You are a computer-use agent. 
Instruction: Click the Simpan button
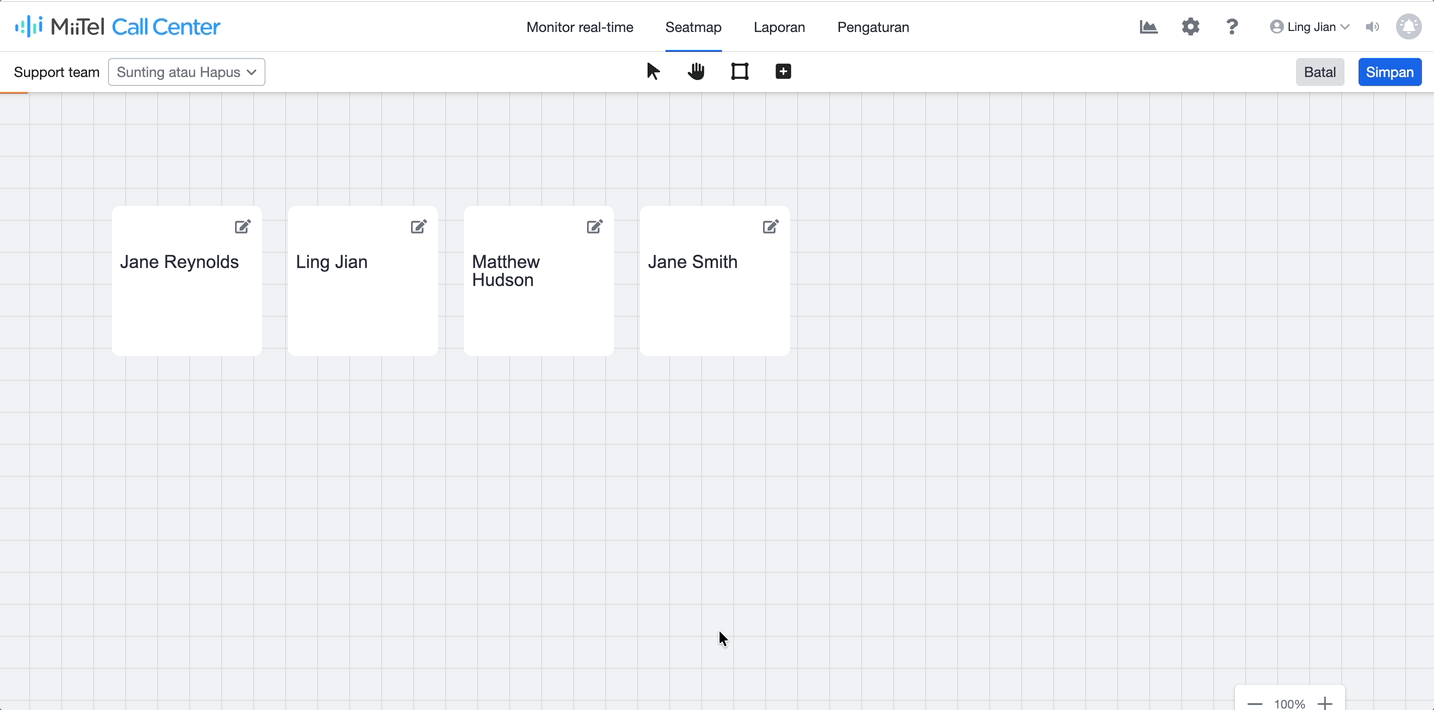(1390, 72)
